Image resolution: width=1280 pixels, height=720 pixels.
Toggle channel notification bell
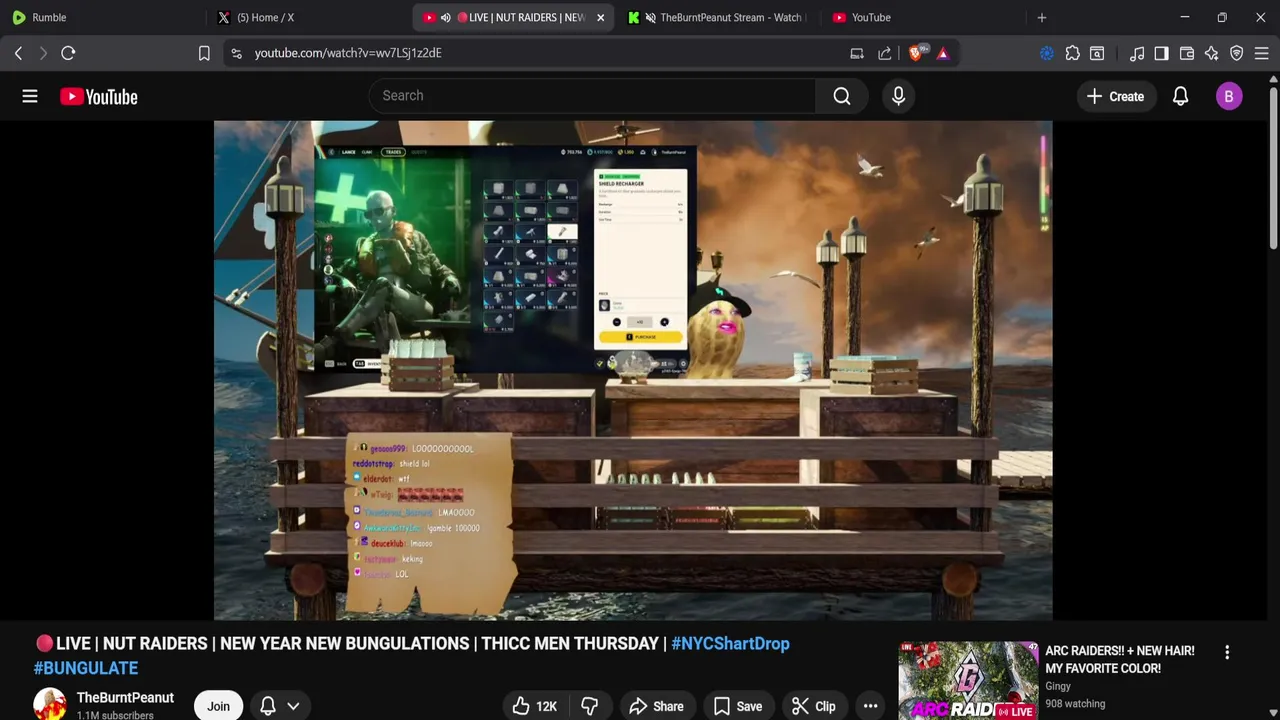[268, 706]
